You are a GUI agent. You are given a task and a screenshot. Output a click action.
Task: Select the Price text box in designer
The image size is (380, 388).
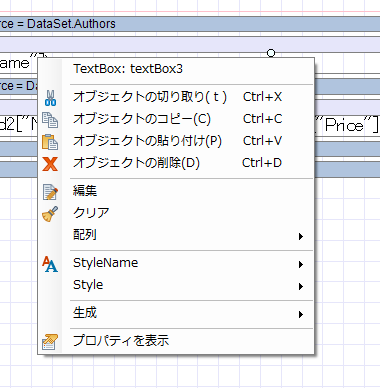pyautogui.click(x=347, y=125)
